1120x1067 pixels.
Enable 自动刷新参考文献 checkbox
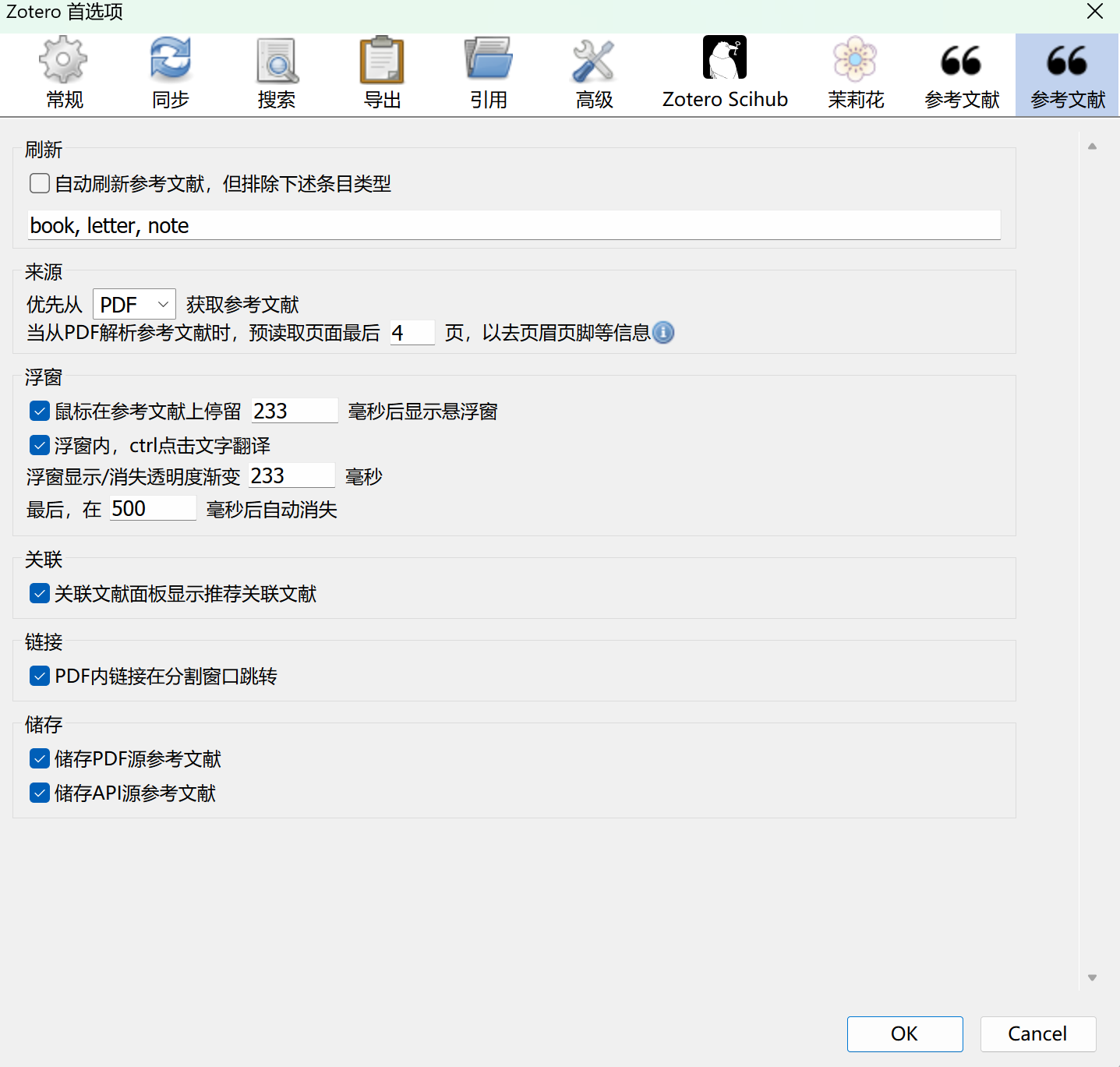coord(39,182)
